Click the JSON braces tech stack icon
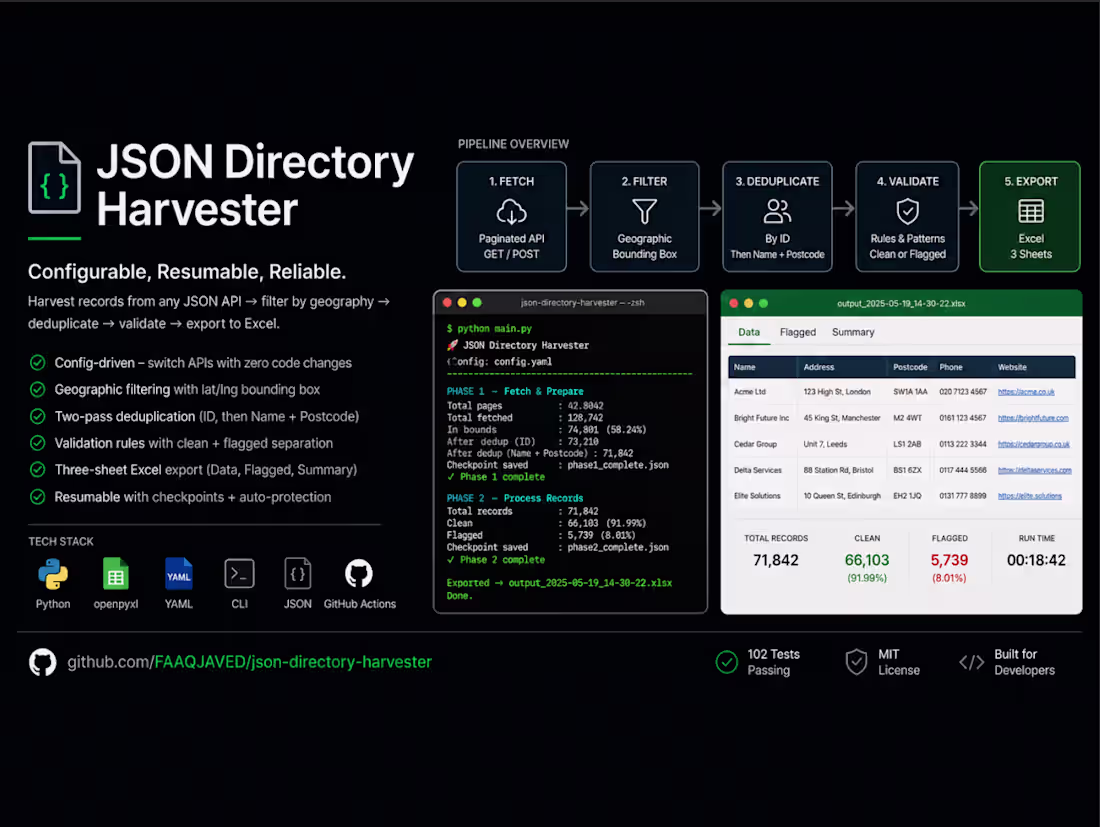This screenshot has width=1100, height=827. coord(297,574)
